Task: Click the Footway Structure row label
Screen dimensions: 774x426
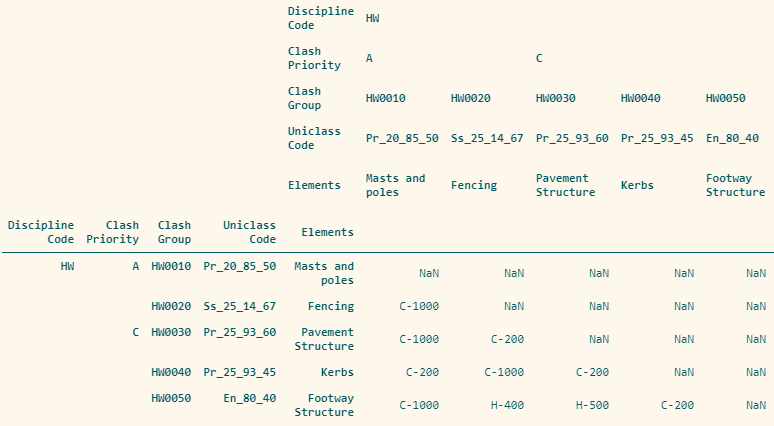Action: [x=324, y=405]
